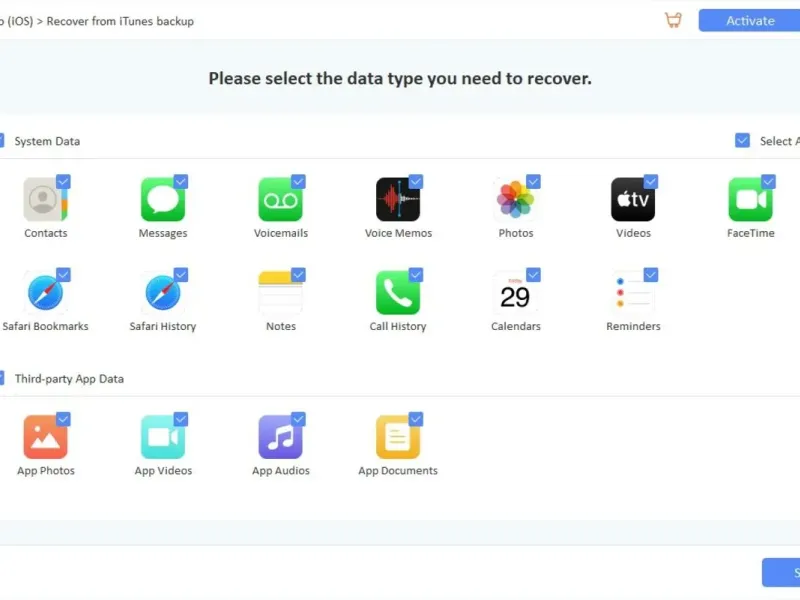Select the App Audios music icon
The image size is (800, 600).
(281, 437)
